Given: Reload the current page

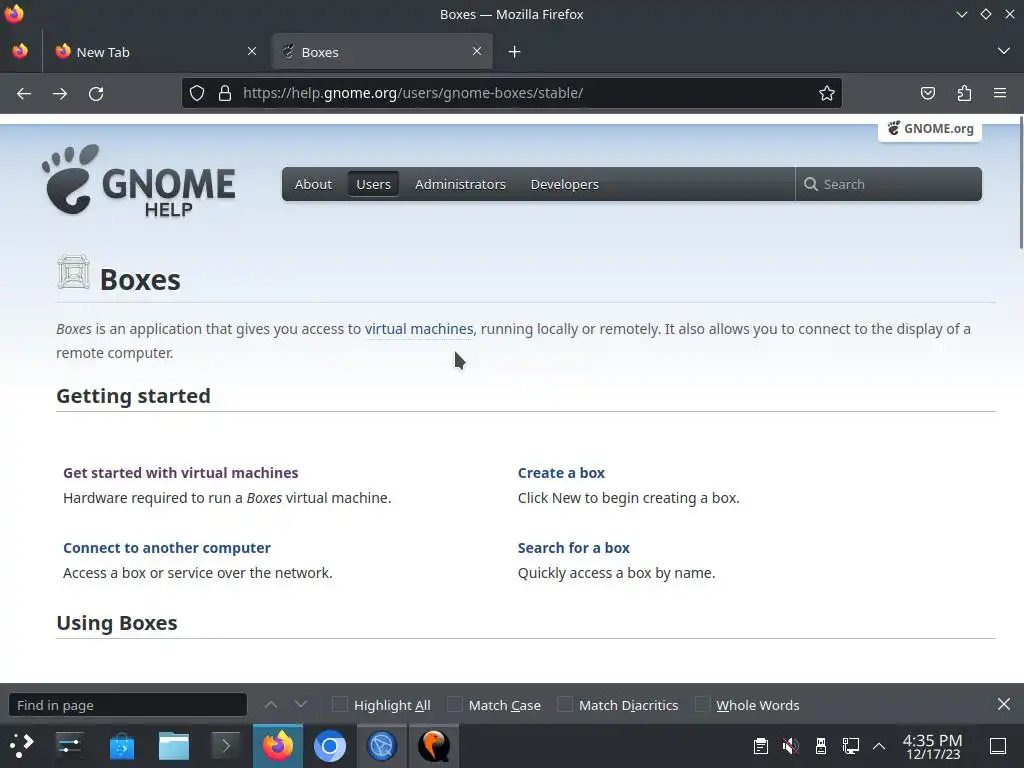Looking at the screenshot, I should pos(96,93).
